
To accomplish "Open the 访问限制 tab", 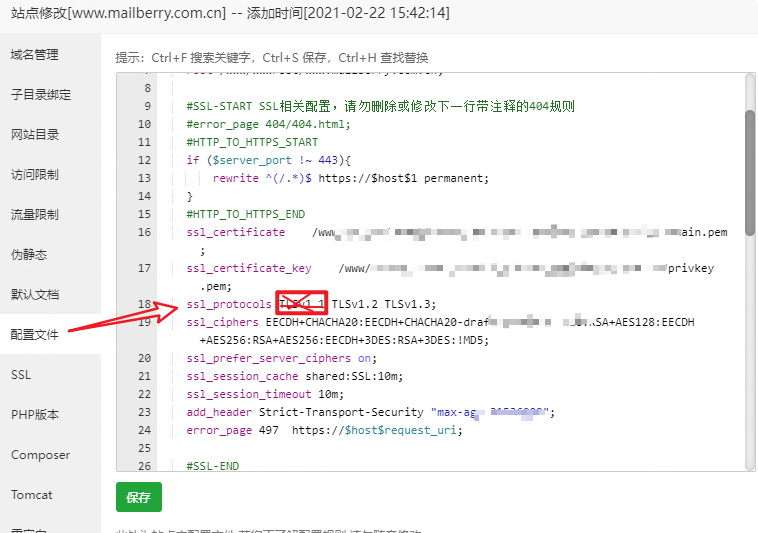I will pos(35,174).
